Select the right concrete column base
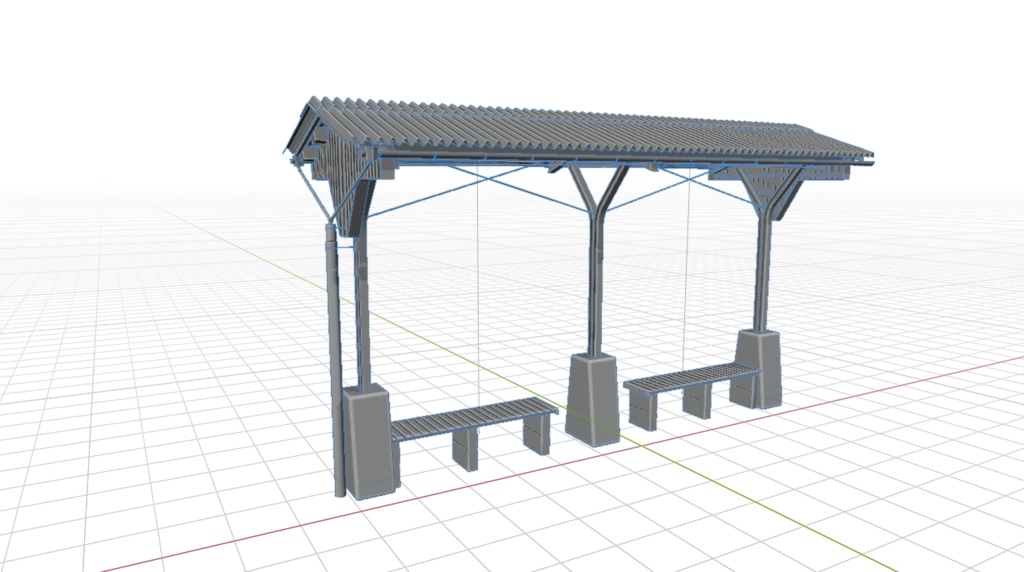Screen dimensions: 1024x572 757,369
